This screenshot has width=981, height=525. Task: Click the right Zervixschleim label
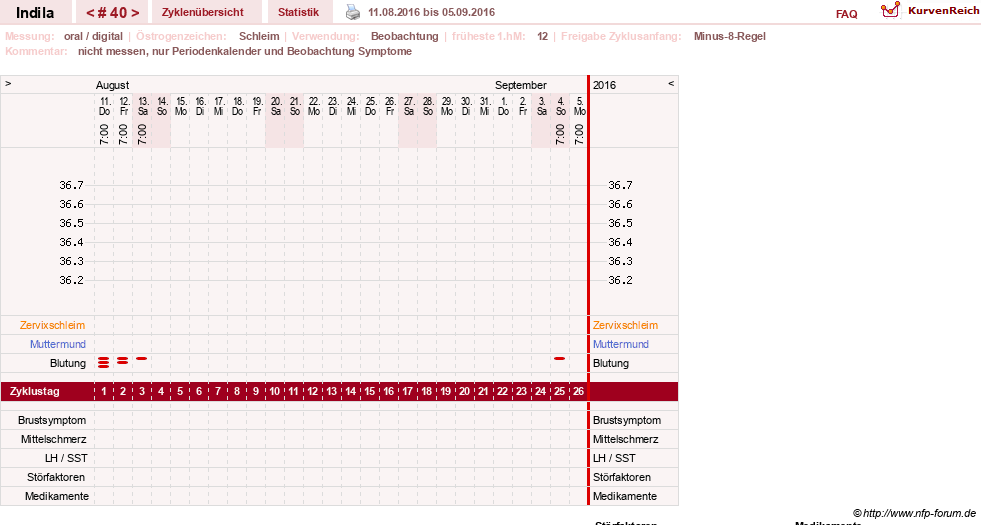(x=625, y=325)
